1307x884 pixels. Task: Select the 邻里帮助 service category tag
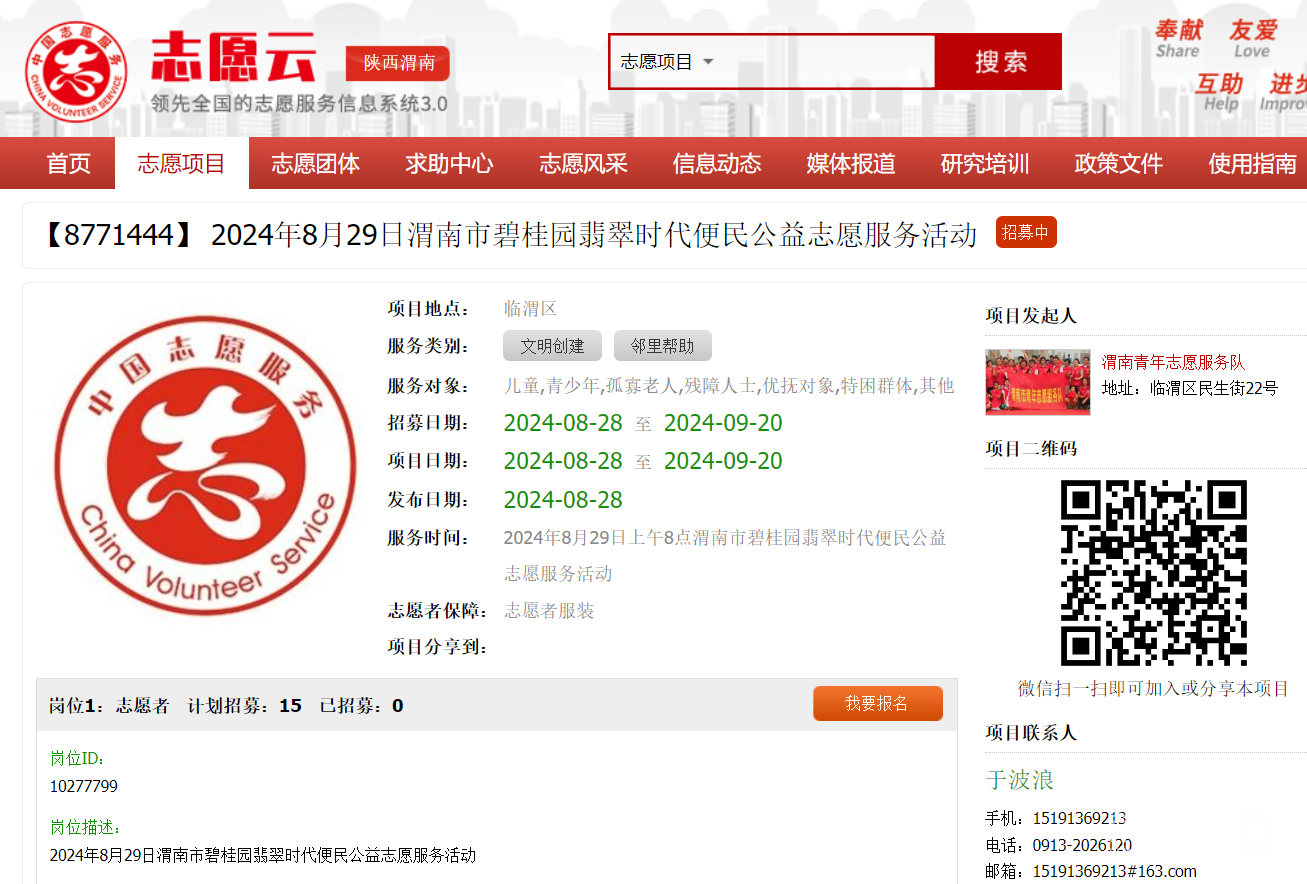coord(662,346)
